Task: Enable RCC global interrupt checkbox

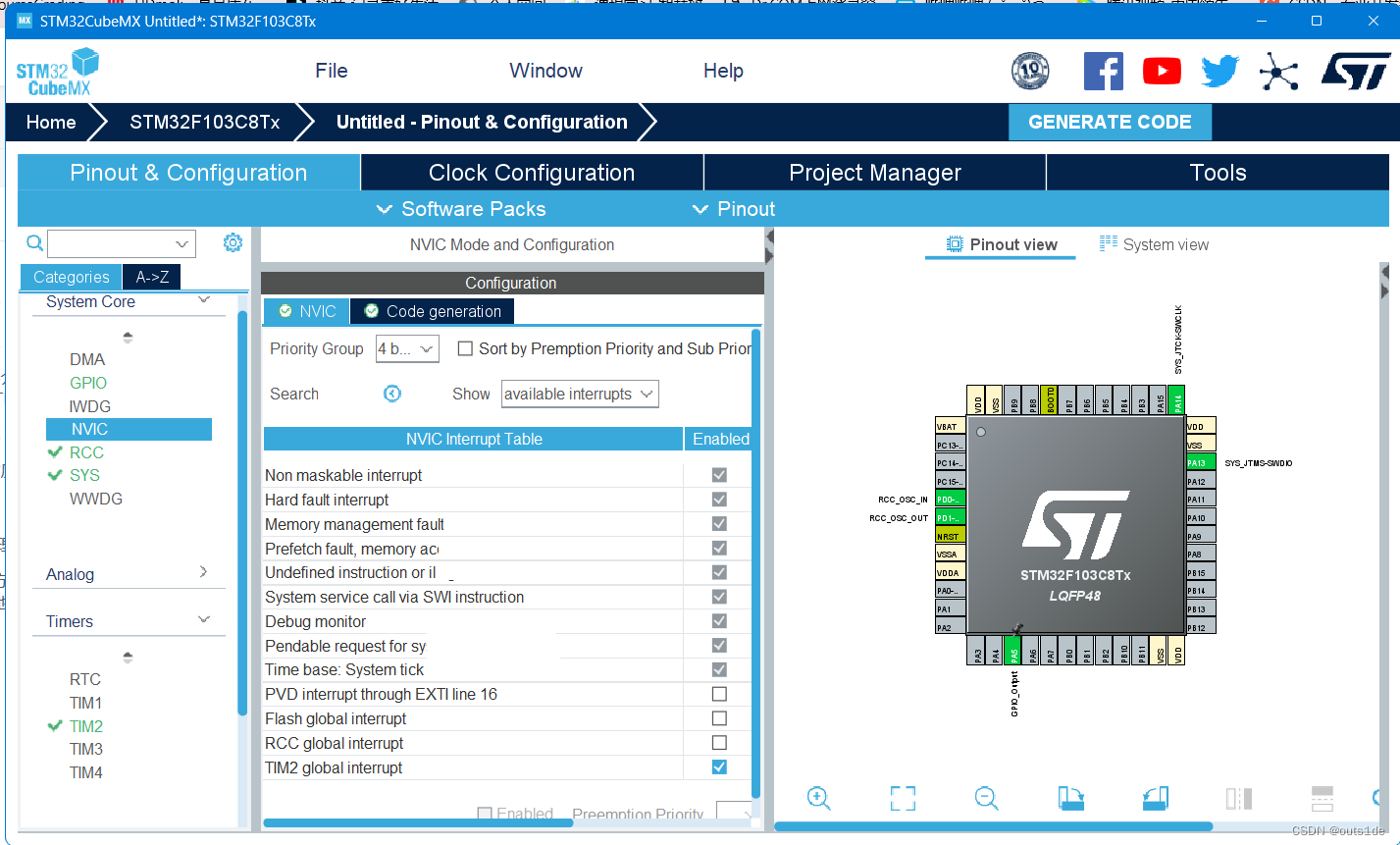Action: point(719,743)
